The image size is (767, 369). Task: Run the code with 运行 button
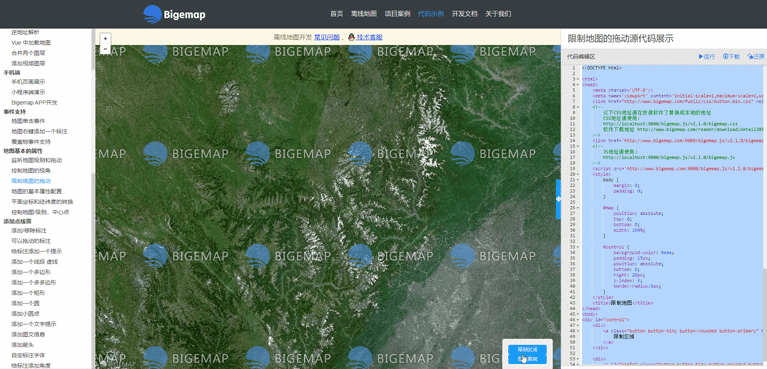pos(707,57)
